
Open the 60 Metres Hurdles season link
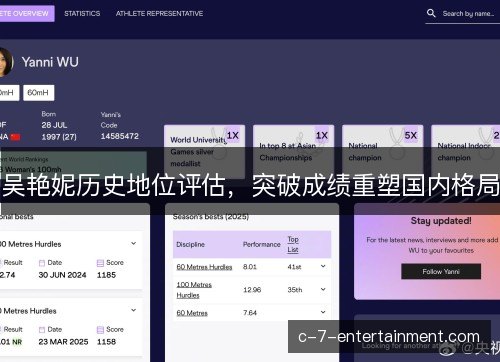[x=204, y=267]
